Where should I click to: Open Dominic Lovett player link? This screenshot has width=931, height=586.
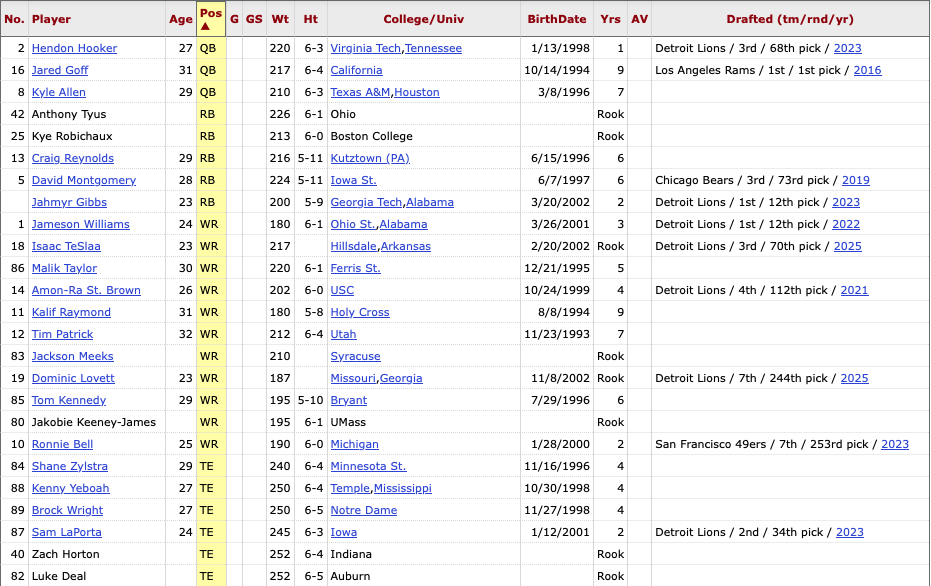[73, 378]
